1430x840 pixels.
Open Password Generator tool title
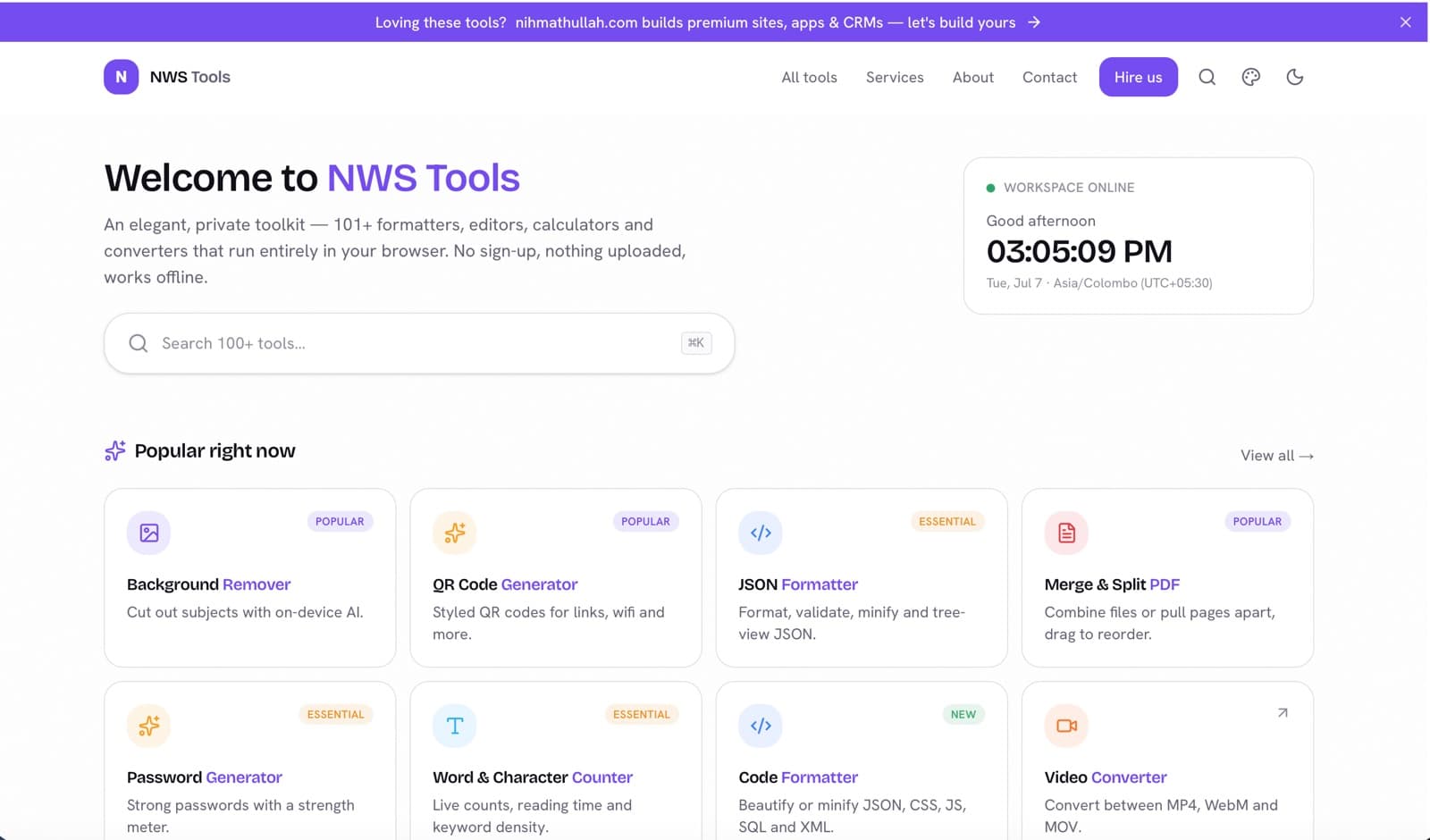pyautogui.click(x=204, y=777)
